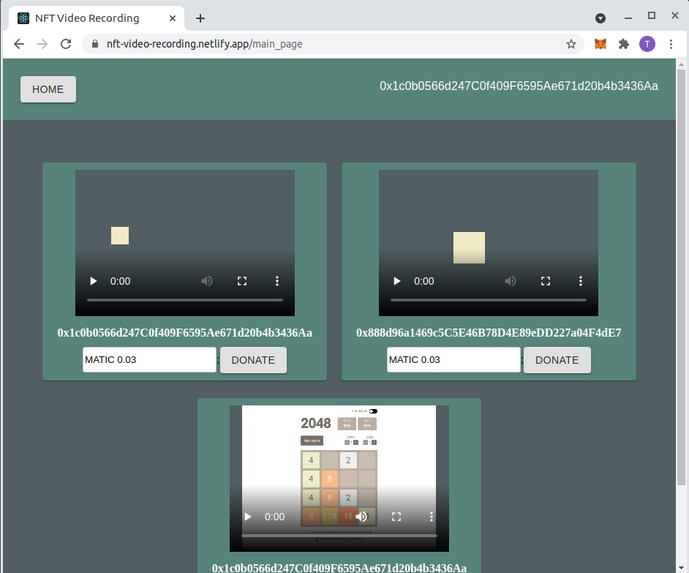Viewport: 689px width, 573px height.
Task: Click address 0x1c0b... under first video
Action: [185, 333]
